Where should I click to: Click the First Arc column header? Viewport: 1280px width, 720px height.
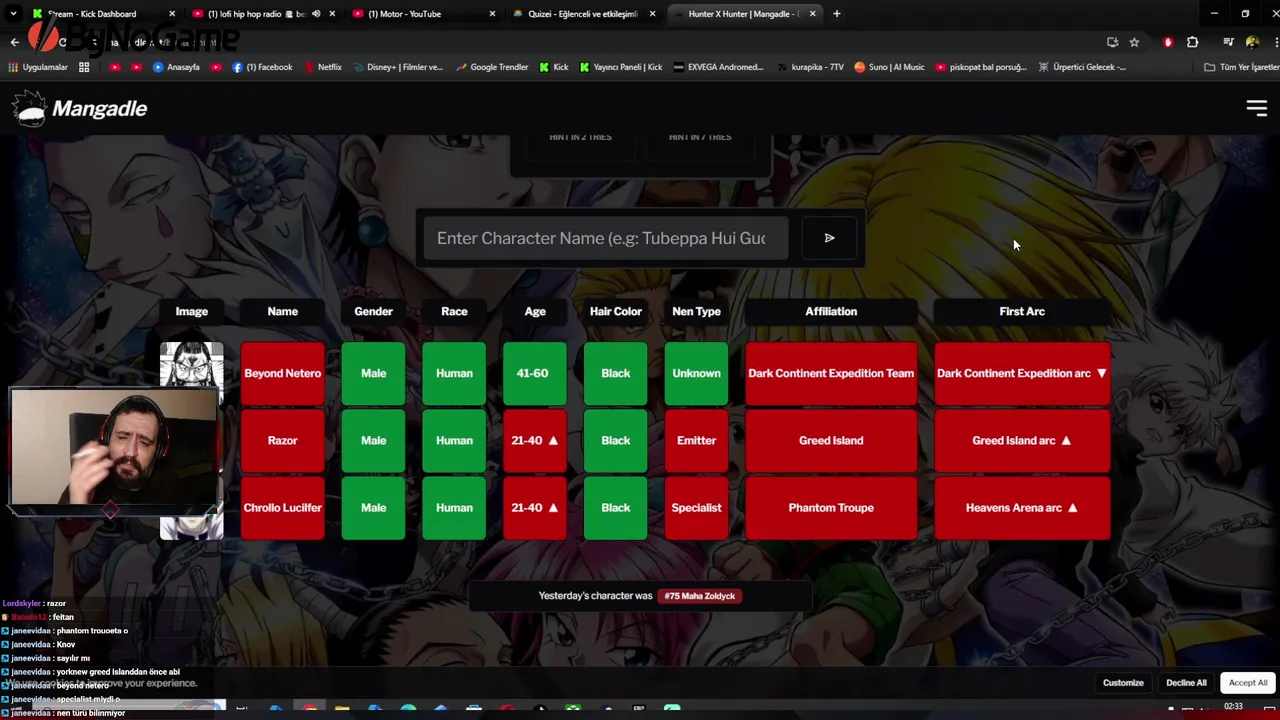pos(1022,311)
